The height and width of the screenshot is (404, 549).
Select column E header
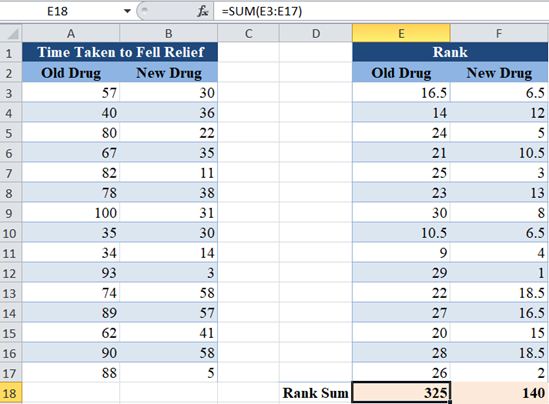[401, 34]
